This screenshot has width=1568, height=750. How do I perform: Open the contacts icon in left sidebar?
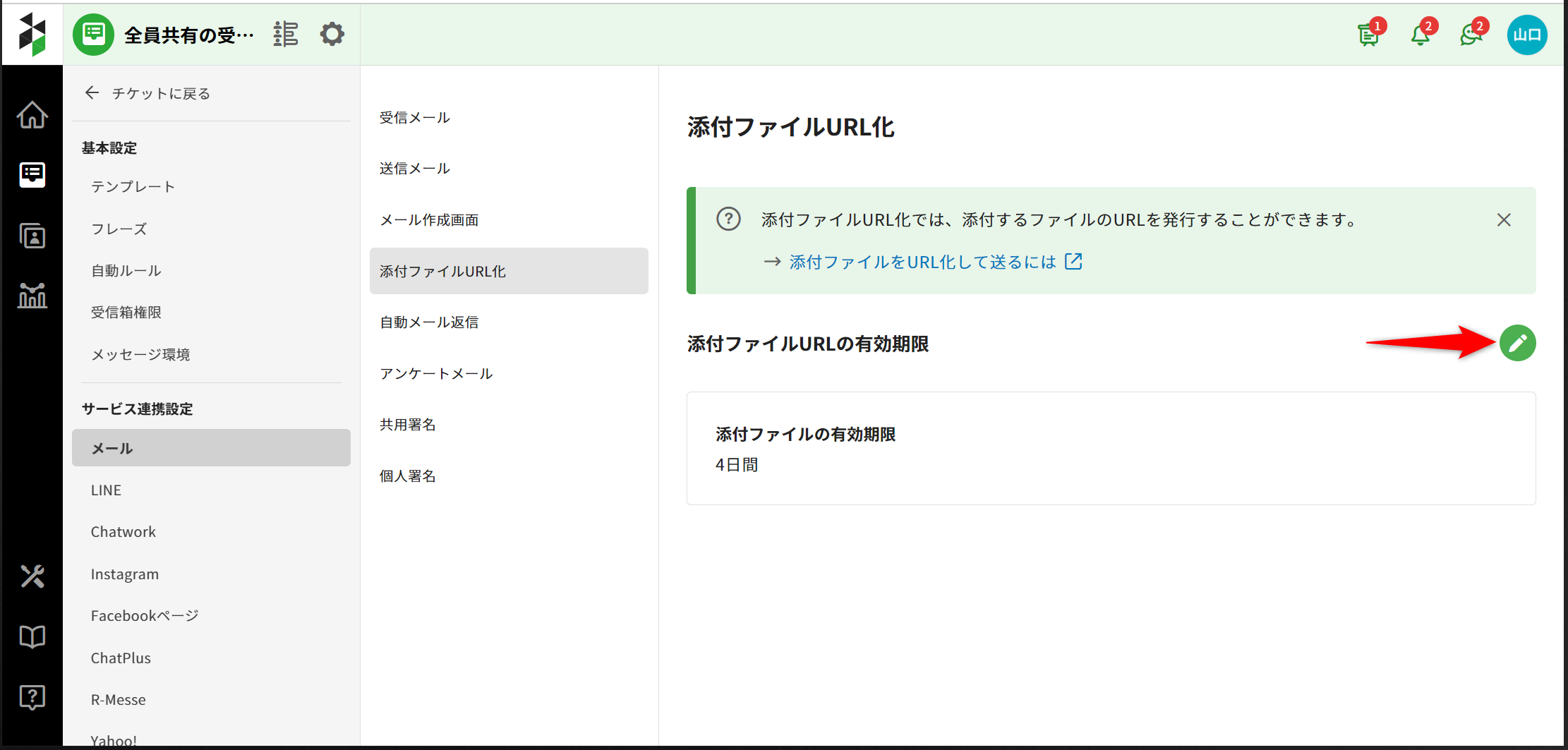(x=32, y=236)
